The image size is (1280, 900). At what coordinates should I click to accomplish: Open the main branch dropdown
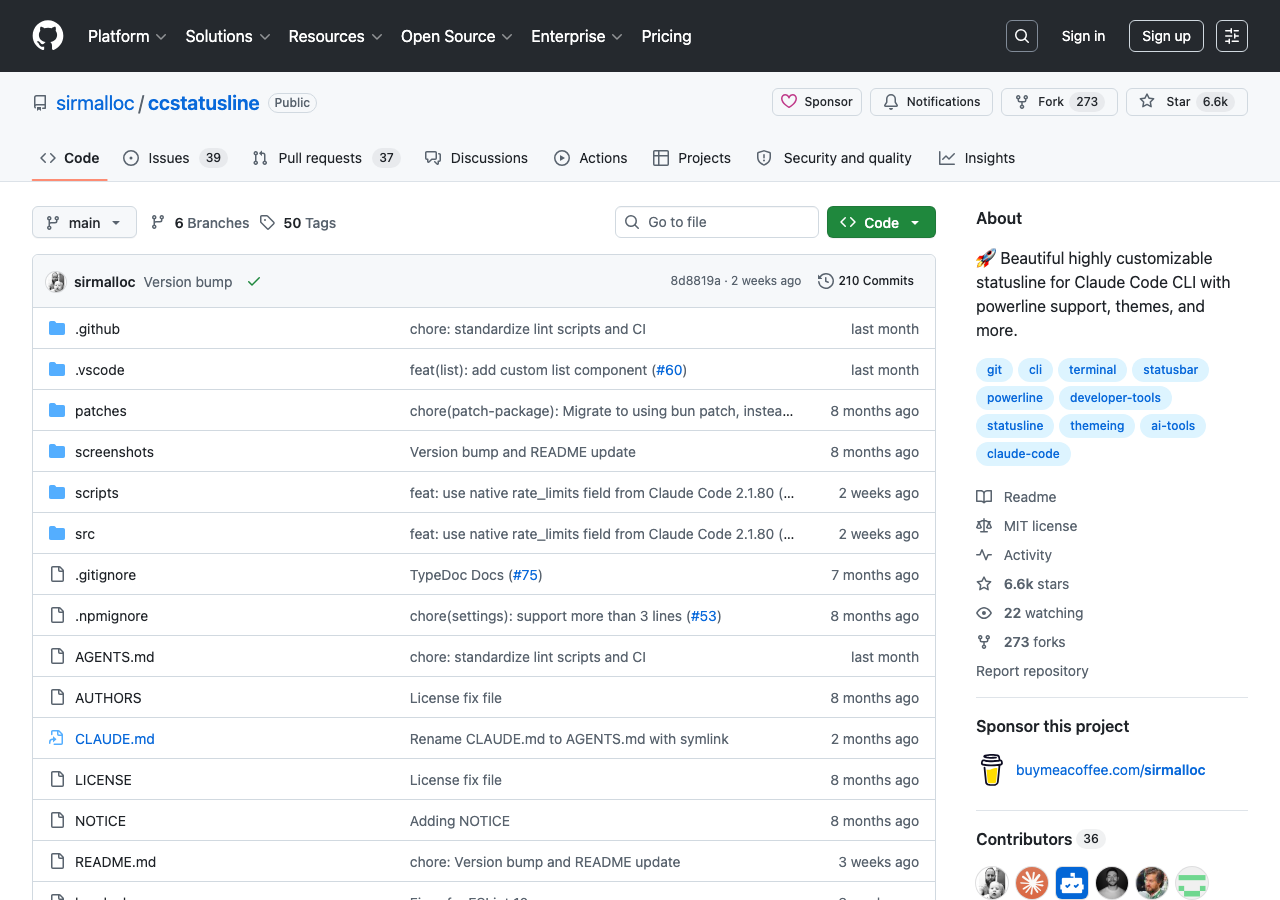click(84, 222)
